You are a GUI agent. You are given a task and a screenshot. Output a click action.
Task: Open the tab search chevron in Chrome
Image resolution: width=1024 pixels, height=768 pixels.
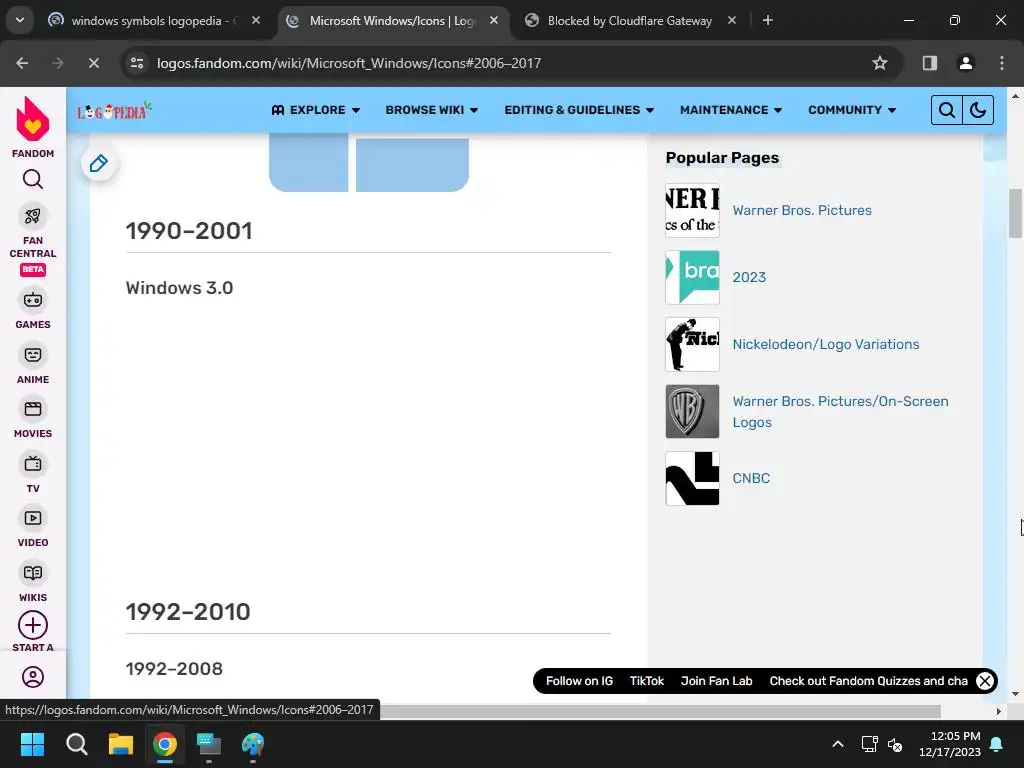[x=20, y=20]
